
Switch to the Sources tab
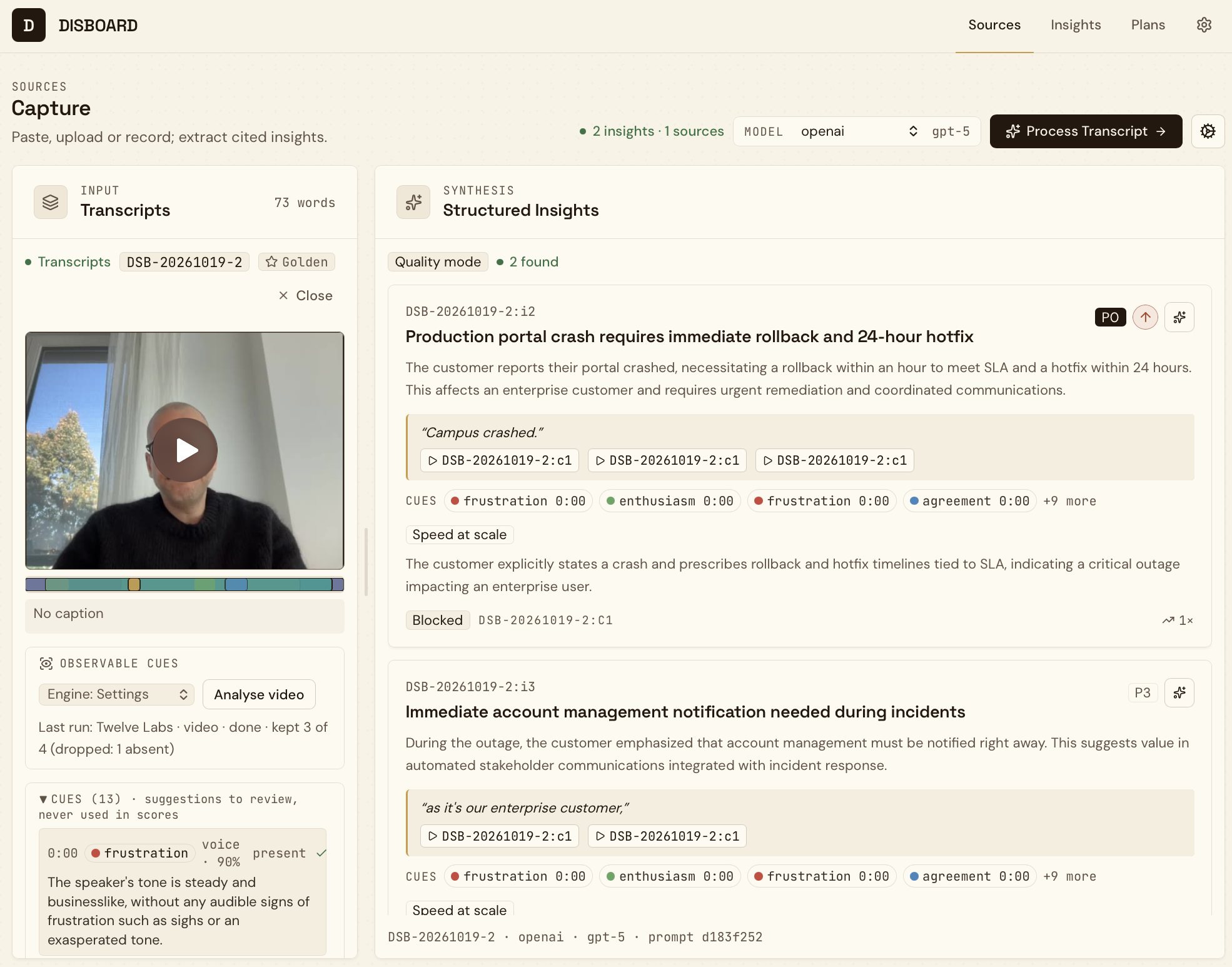point(994,25)
